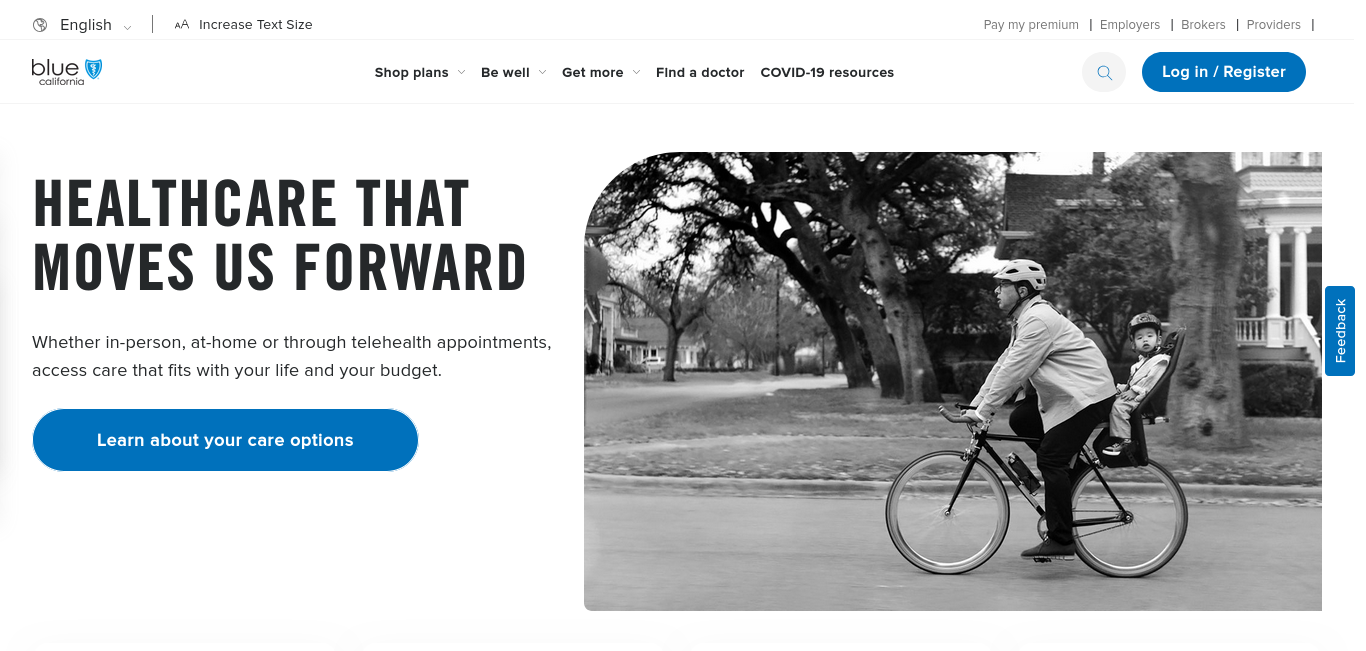Click Increase Text Size option
The image size is (1366, 651).
[256, 25]
